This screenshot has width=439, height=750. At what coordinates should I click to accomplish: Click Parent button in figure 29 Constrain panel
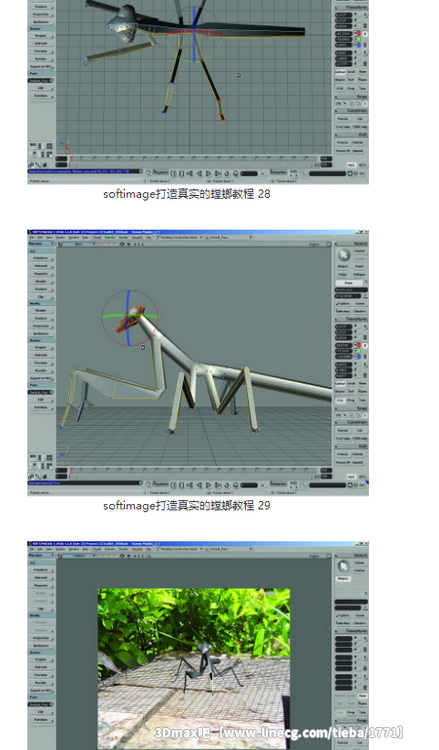click(343, 430)
